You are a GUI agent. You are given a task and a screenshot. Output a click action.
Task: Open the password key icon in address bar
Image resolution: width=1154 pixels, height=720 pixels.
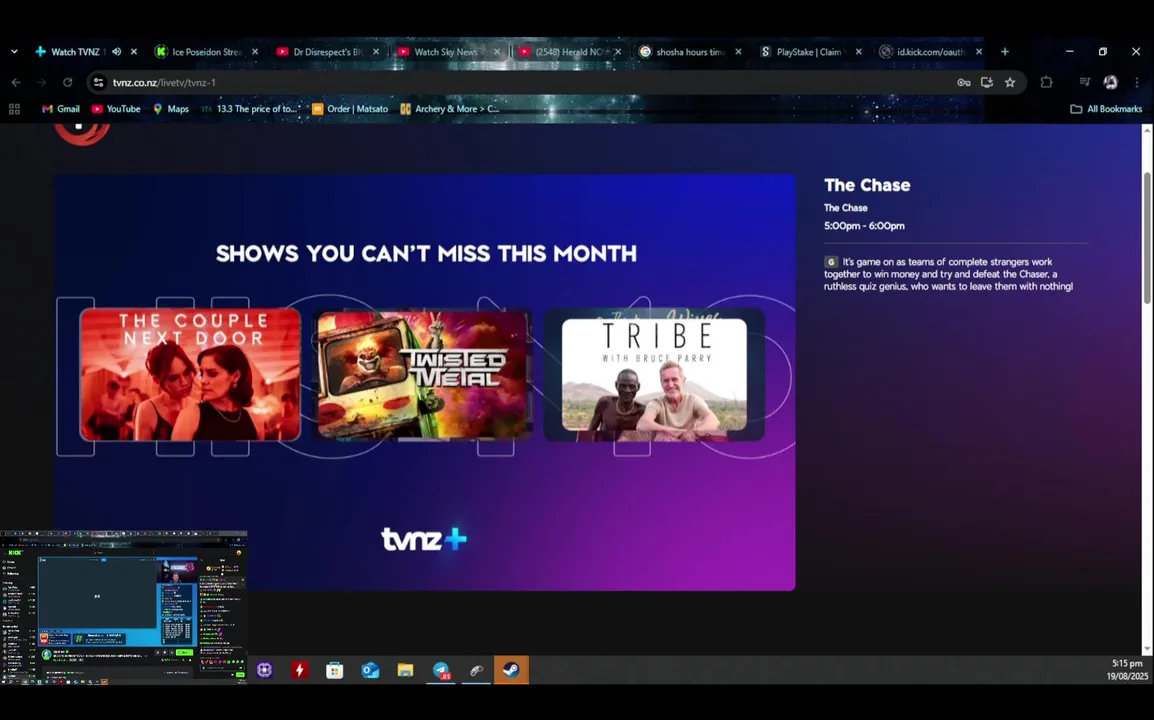click(963, 82)
